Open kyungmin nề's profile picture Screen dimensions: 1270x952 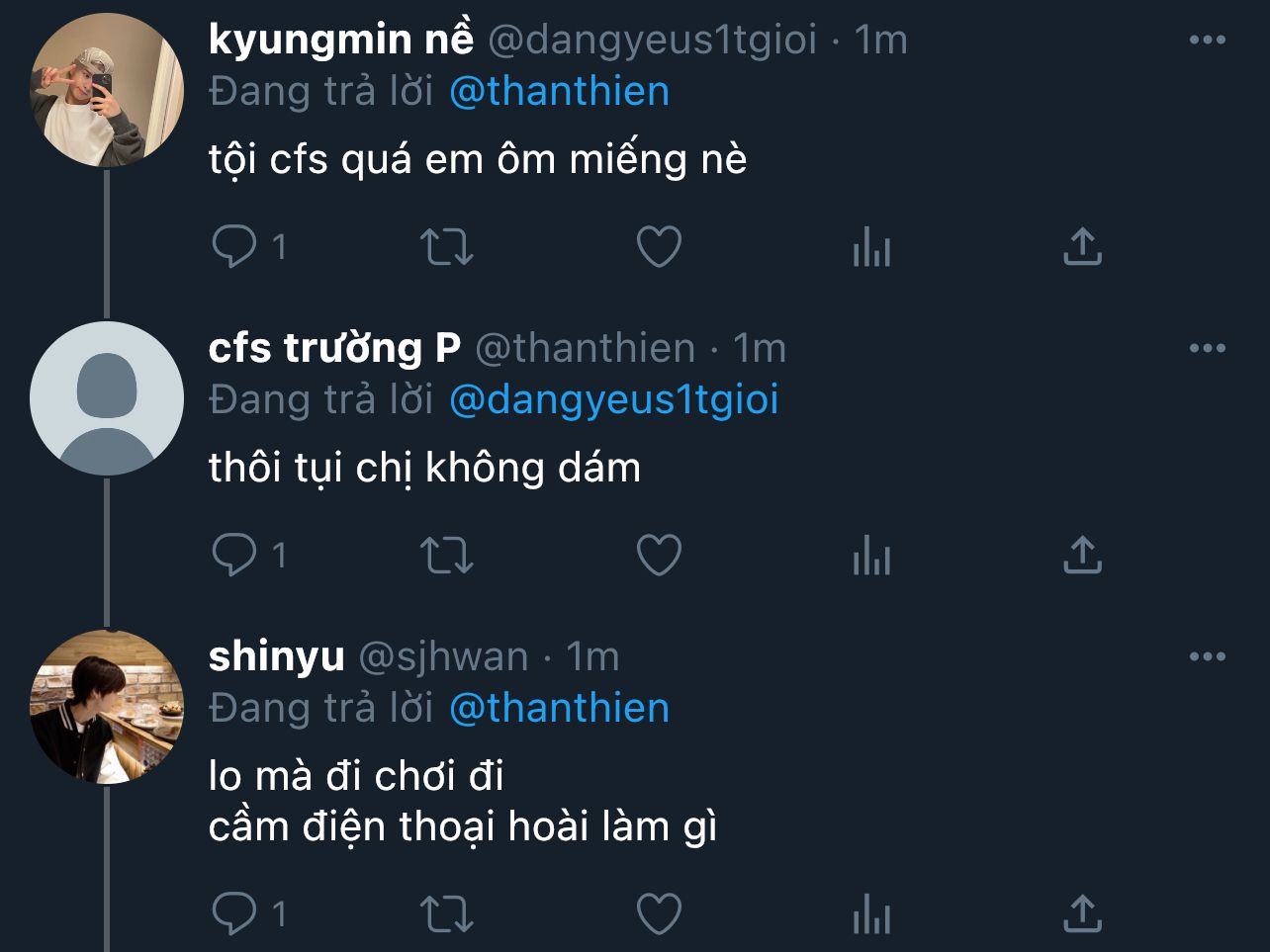coord(107,91)
